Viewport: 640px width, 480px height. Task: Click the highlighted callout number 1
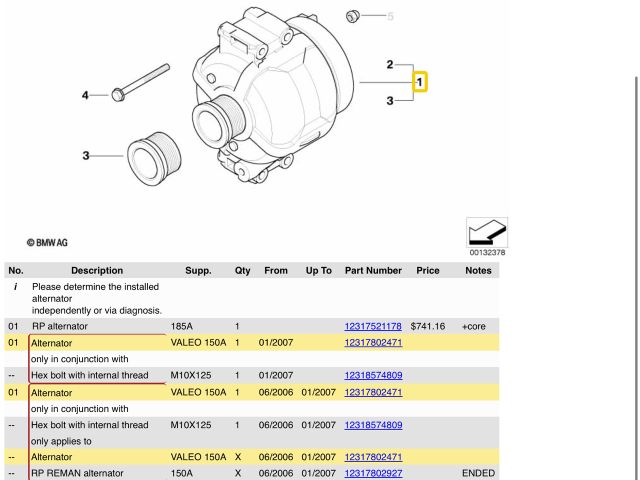[421, 82]
